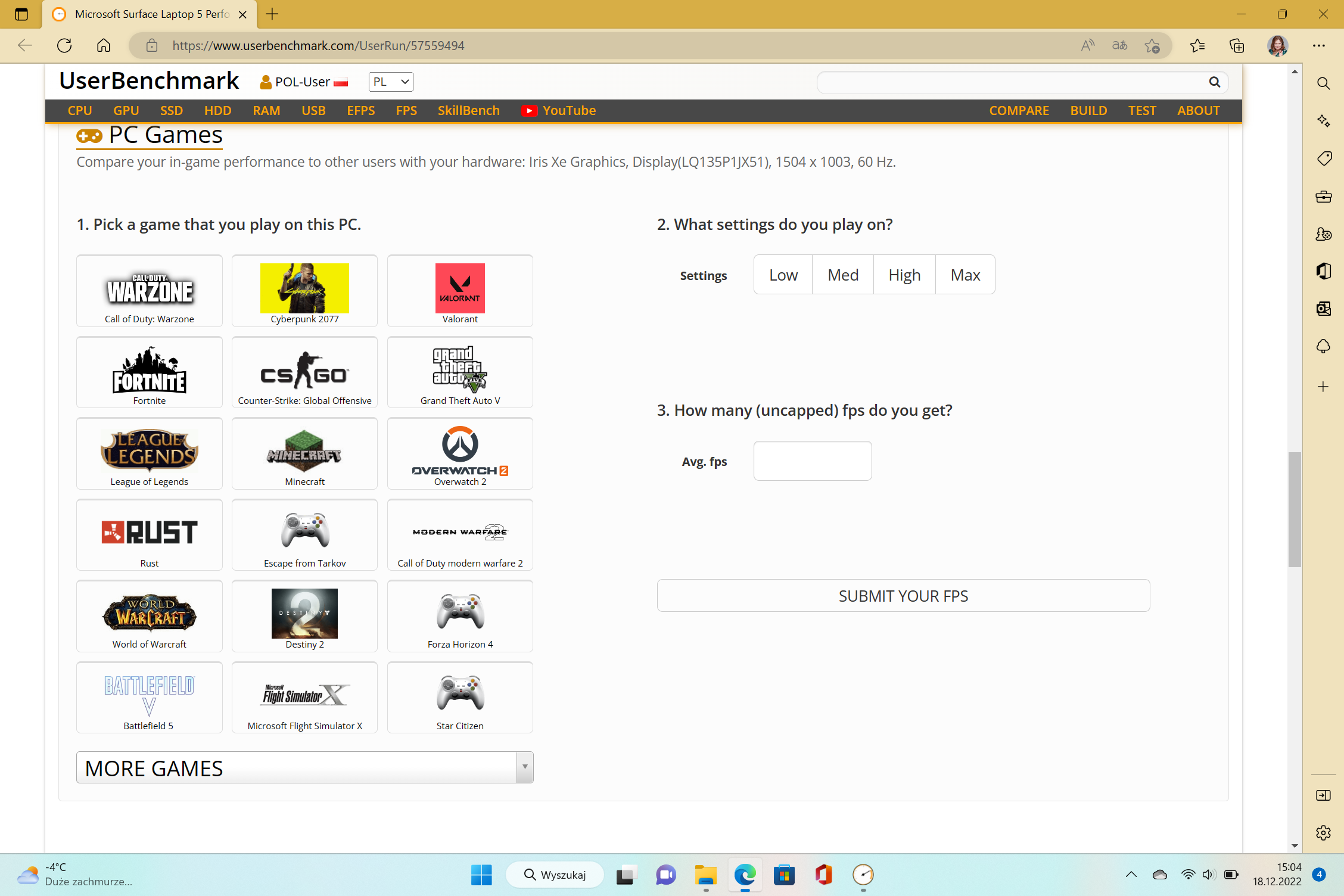Click the user profile avatar
This screenshot has height=896, width=1344.
tap(1277, 45)
